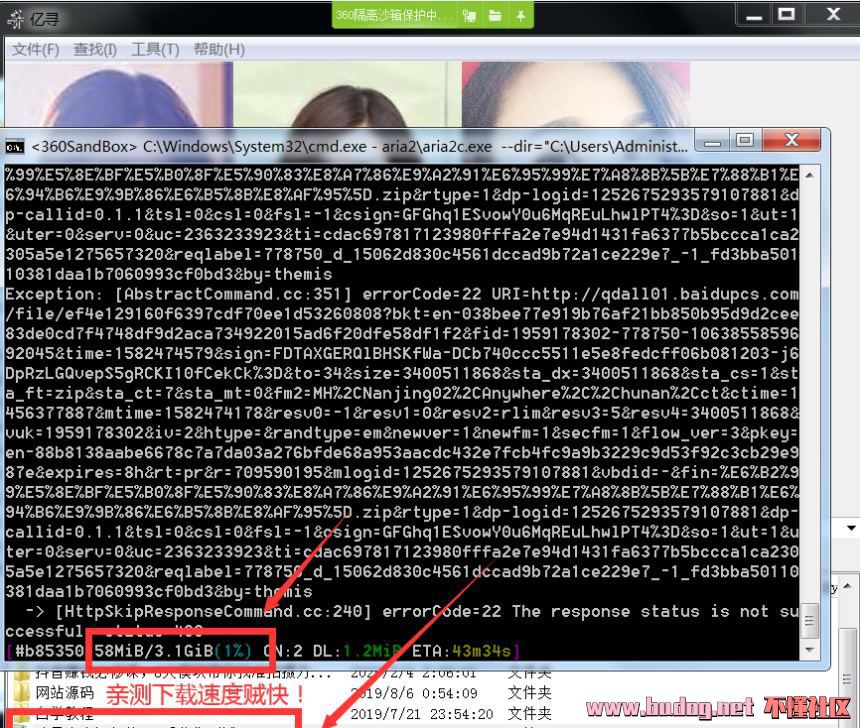
Task: Click the cmd.exe window title text
Action: coord(360,146)
